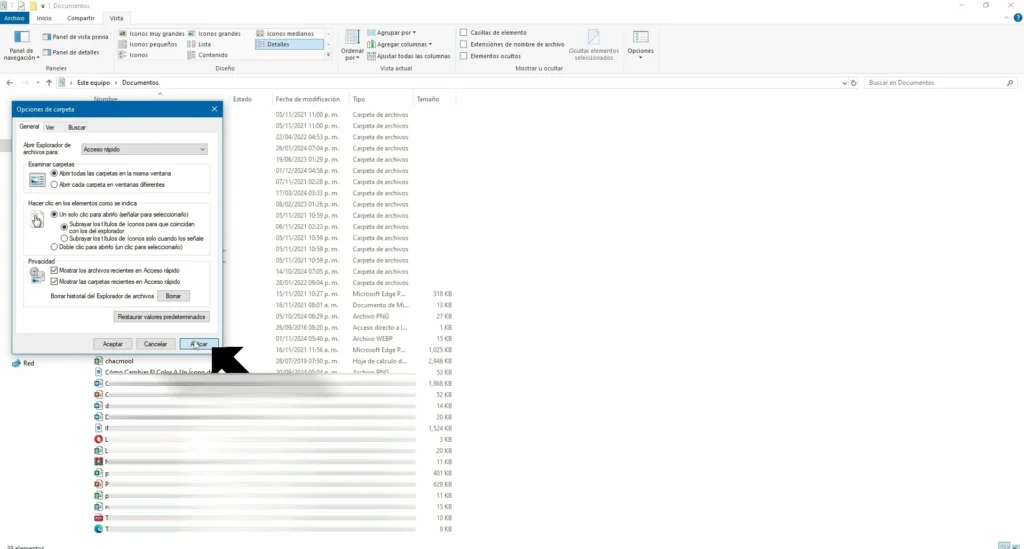Viewport: 1024px width, 549px height.
Task: Open the recent locations dropdown arrow
Action: 37,83
